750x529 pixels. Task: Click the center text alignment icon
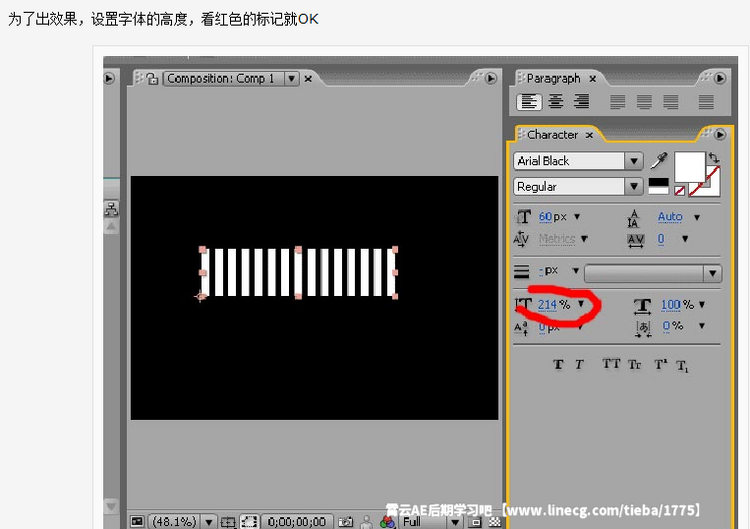pos(555,102)
